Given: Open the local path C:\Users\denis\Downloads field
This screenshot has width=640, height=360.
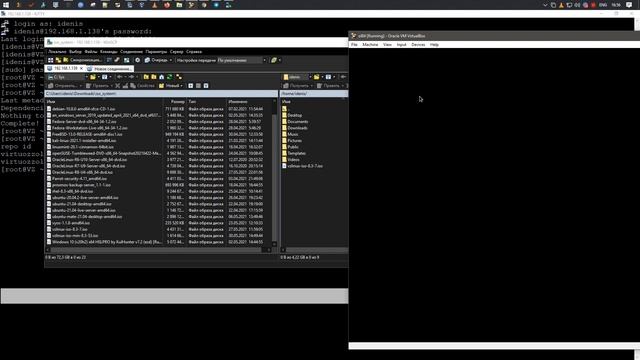Looking at the screenshot, I should 161,93.
